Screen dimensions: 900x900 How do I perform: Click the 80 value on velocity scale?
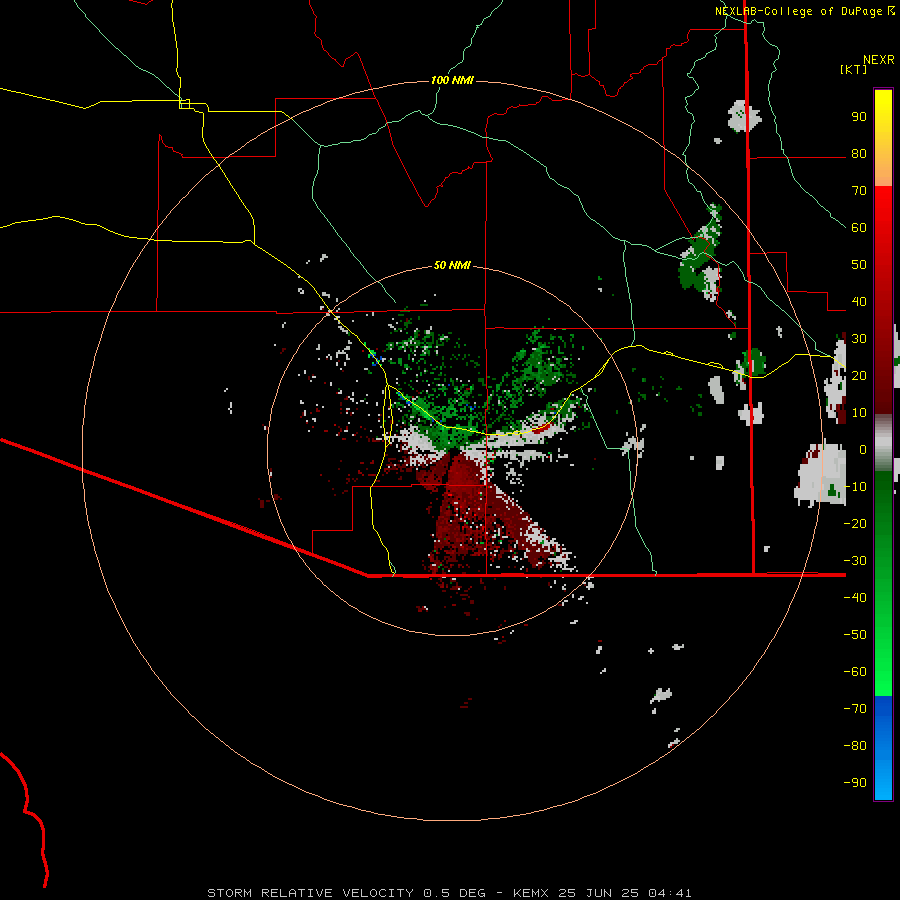pos(859,154)
